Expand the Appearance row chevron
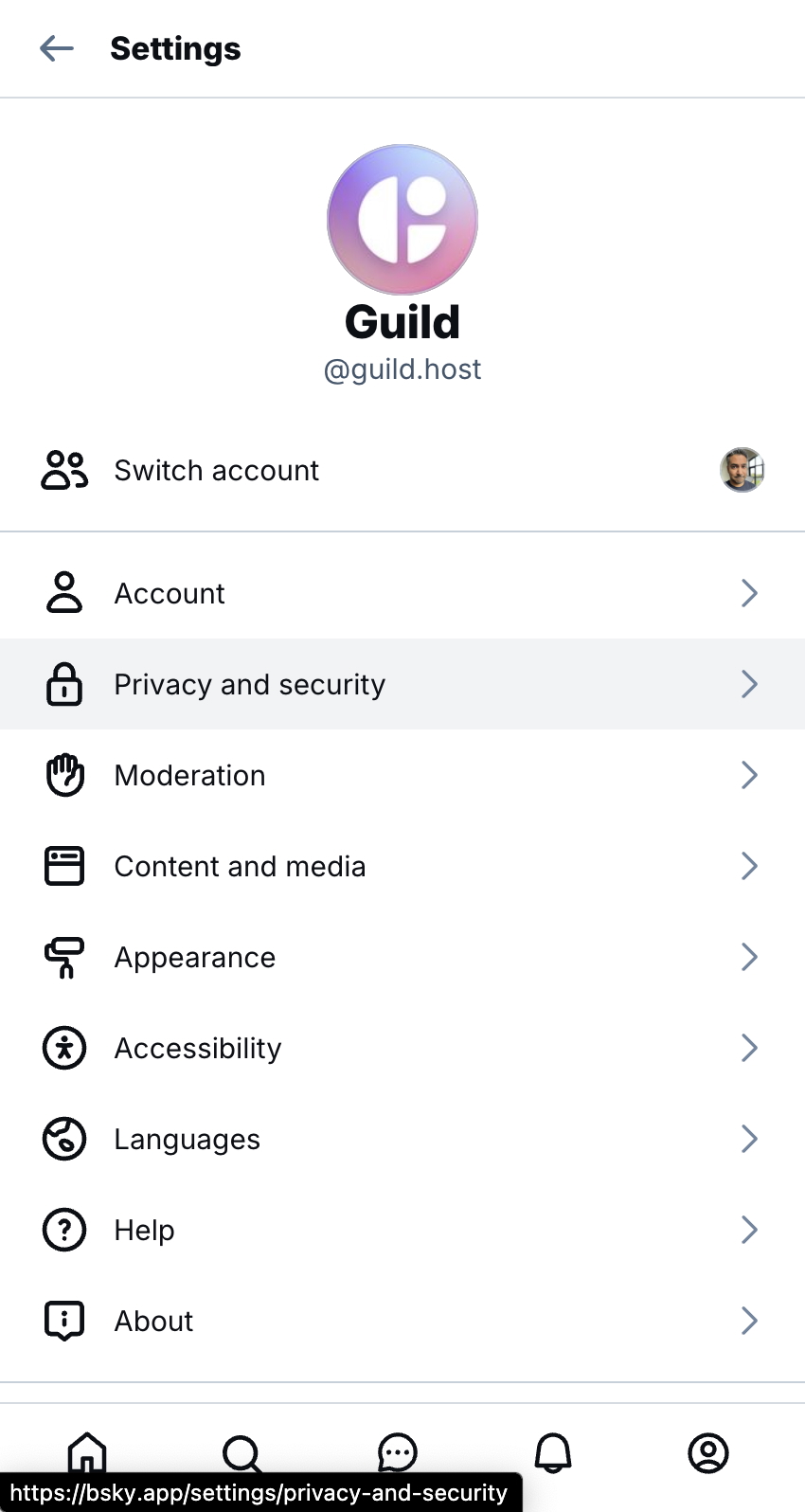 [749, 957]
